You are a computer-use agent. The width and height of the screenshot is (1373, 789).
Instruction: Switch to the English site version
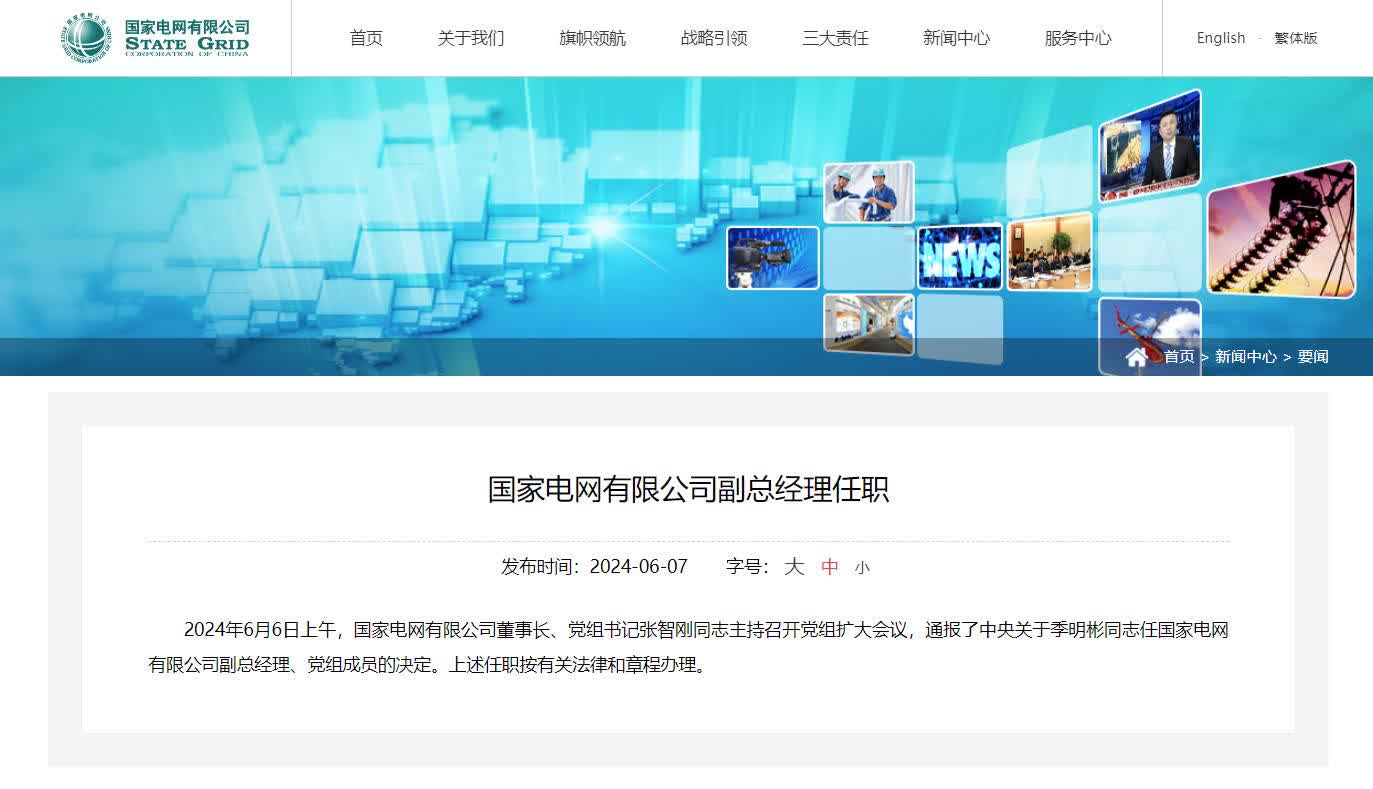[x=1220, y=38]
